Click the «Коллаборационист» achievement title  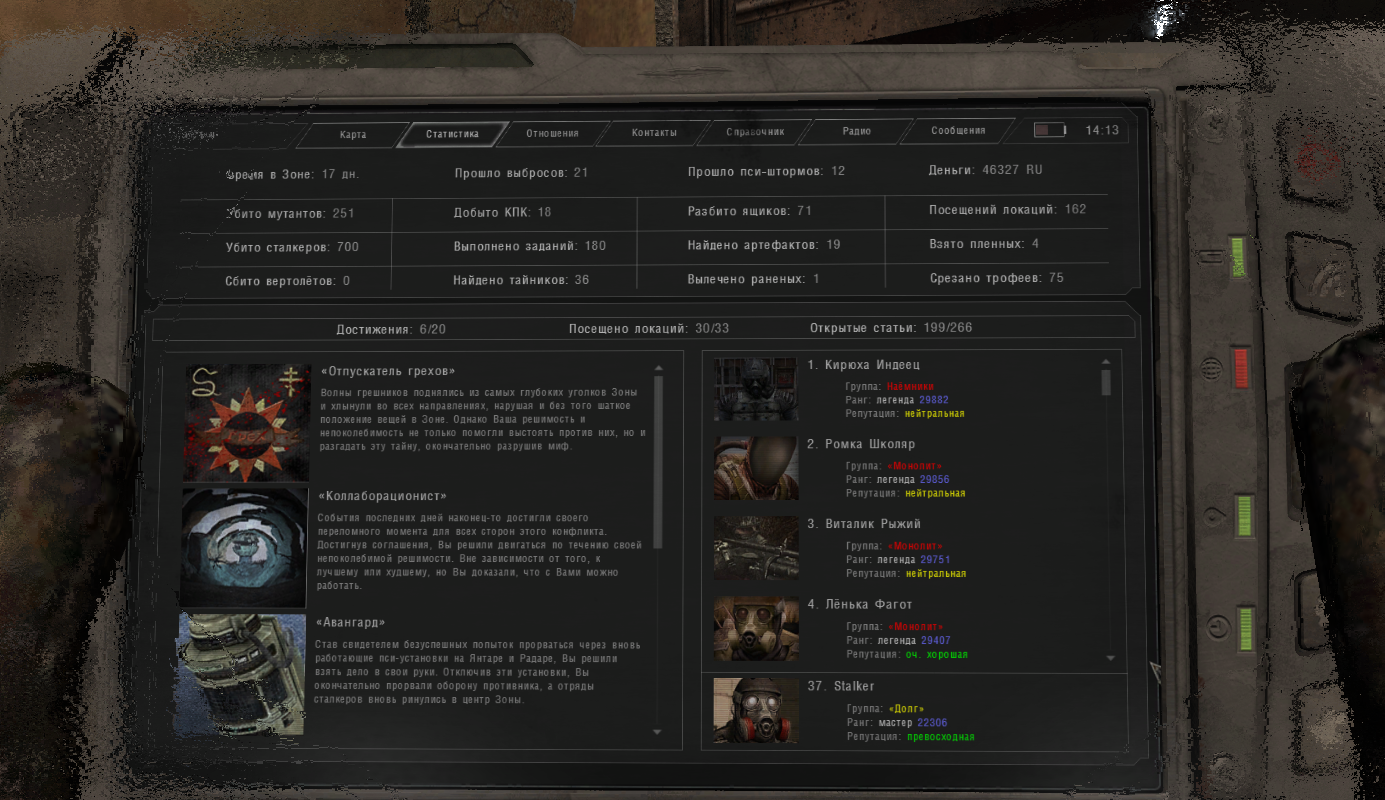click(x=382, y=496)
